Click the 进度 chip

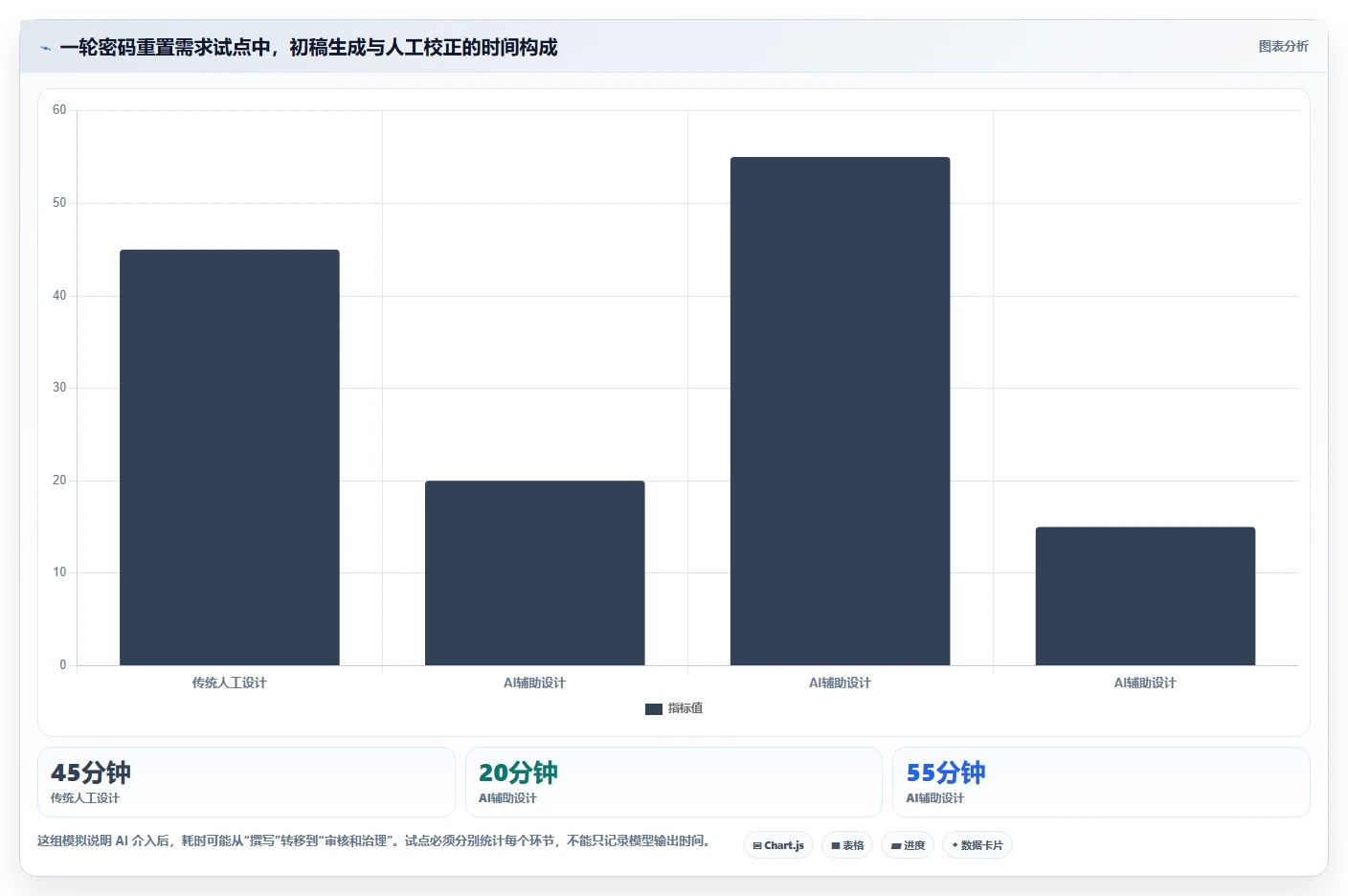coord(908,845)
